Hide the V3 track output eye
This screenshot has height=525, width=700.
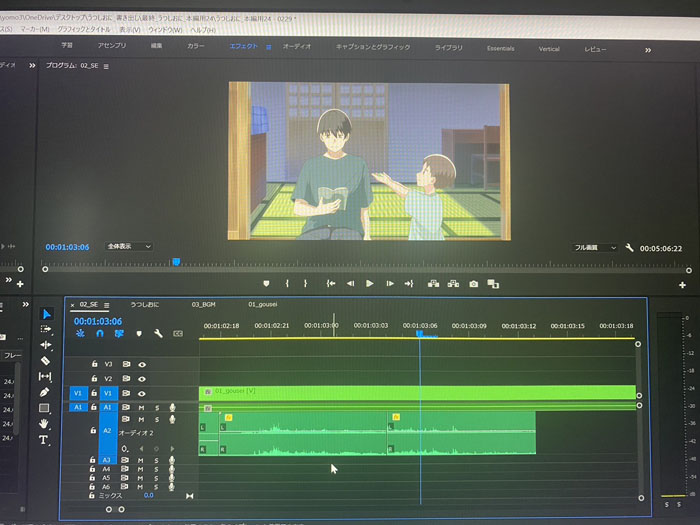pos(142,365)
